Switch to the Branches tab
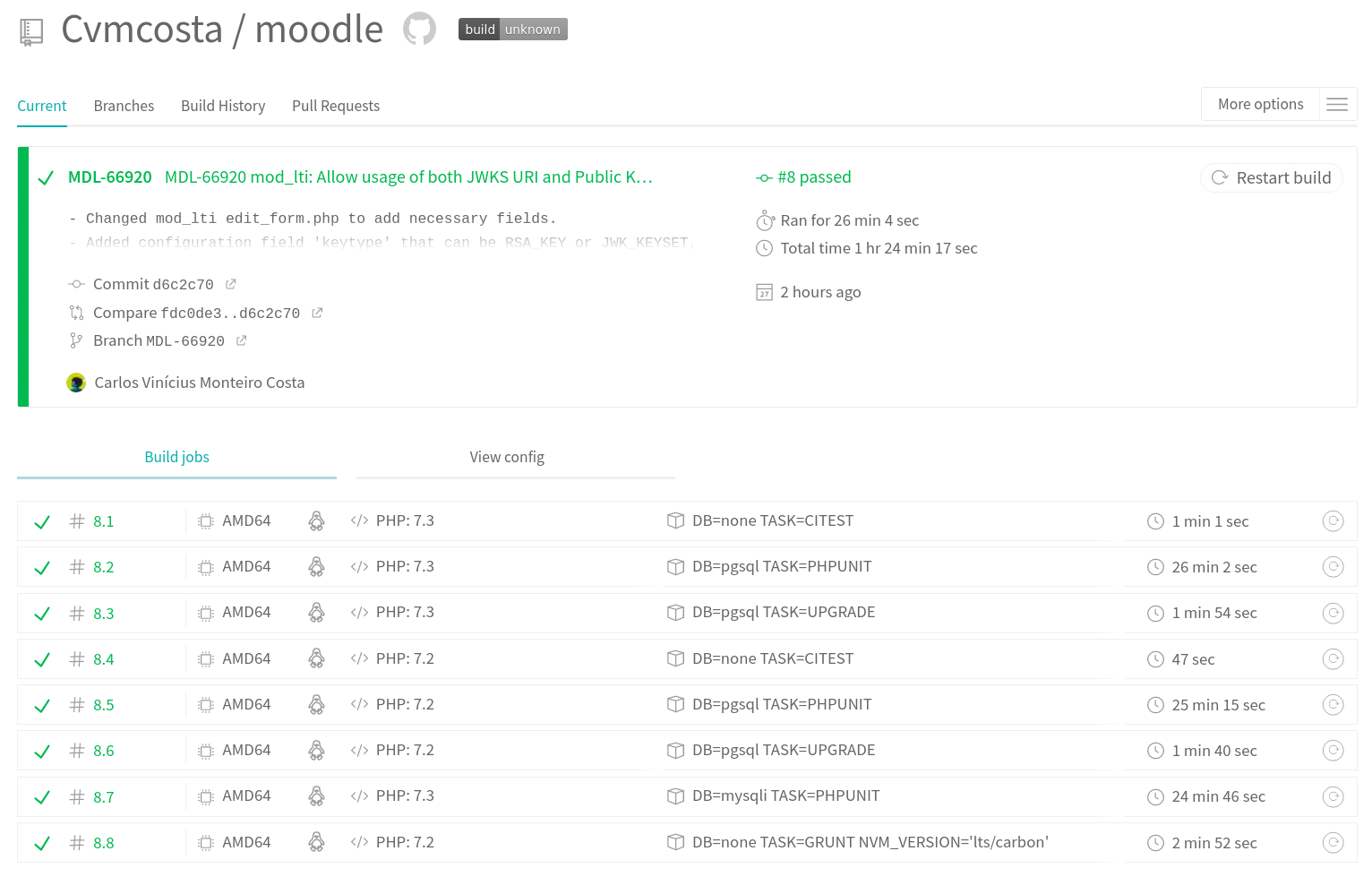 pos(124,106)
